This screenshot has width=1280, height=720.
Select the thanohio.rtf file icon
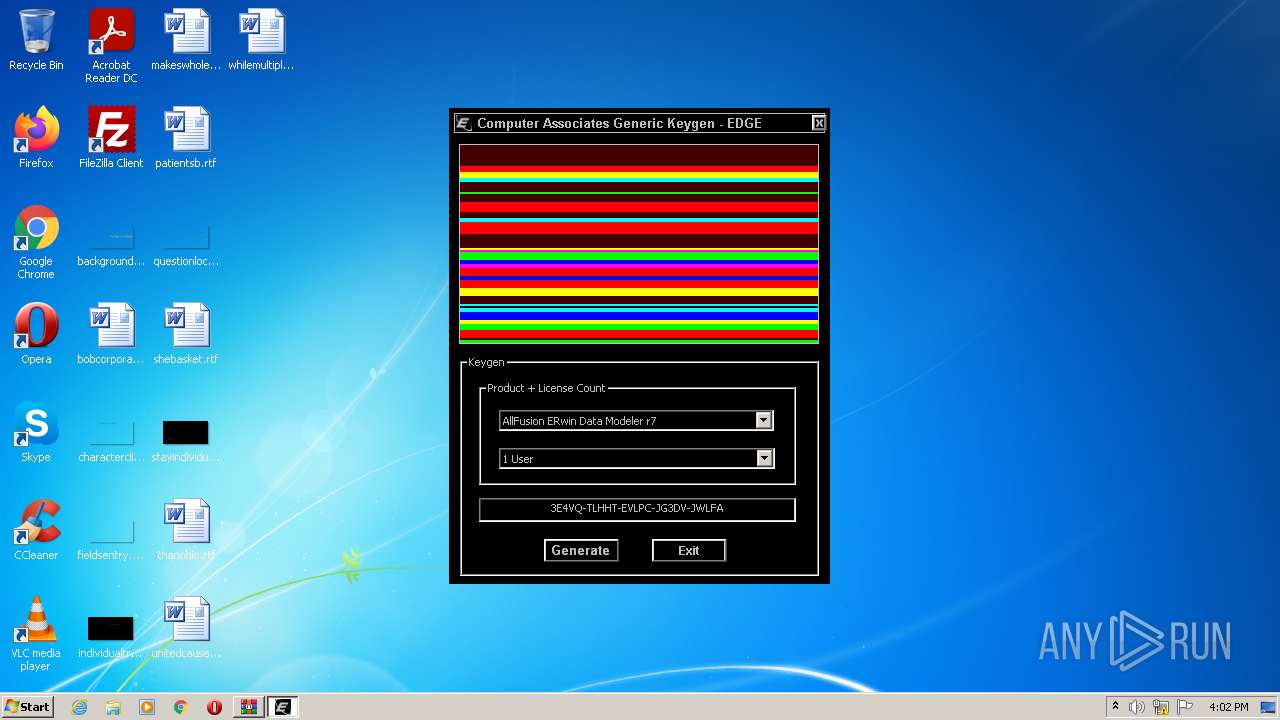(x=186, y=530)
